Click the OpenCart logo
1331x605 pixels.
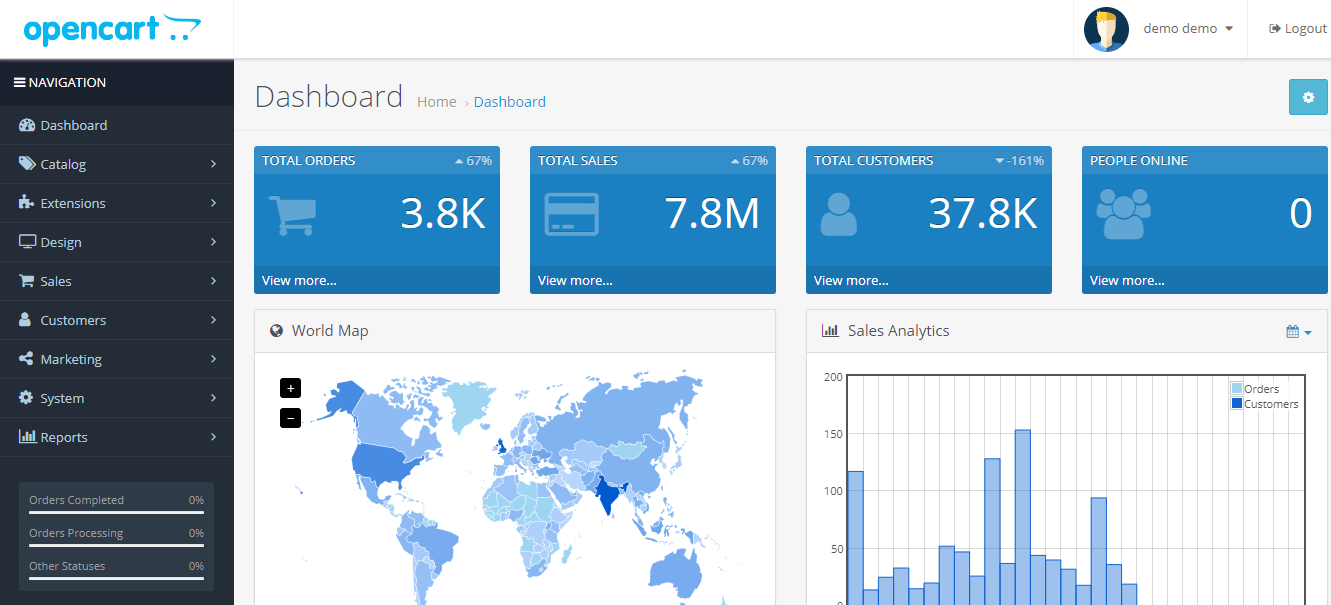(x=112, y=29)
